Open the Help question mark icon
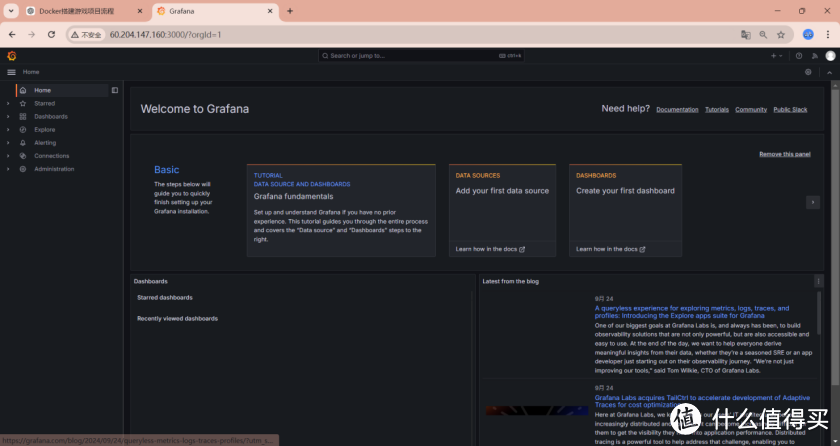This screenshot has width=840, height=446. 798,56
